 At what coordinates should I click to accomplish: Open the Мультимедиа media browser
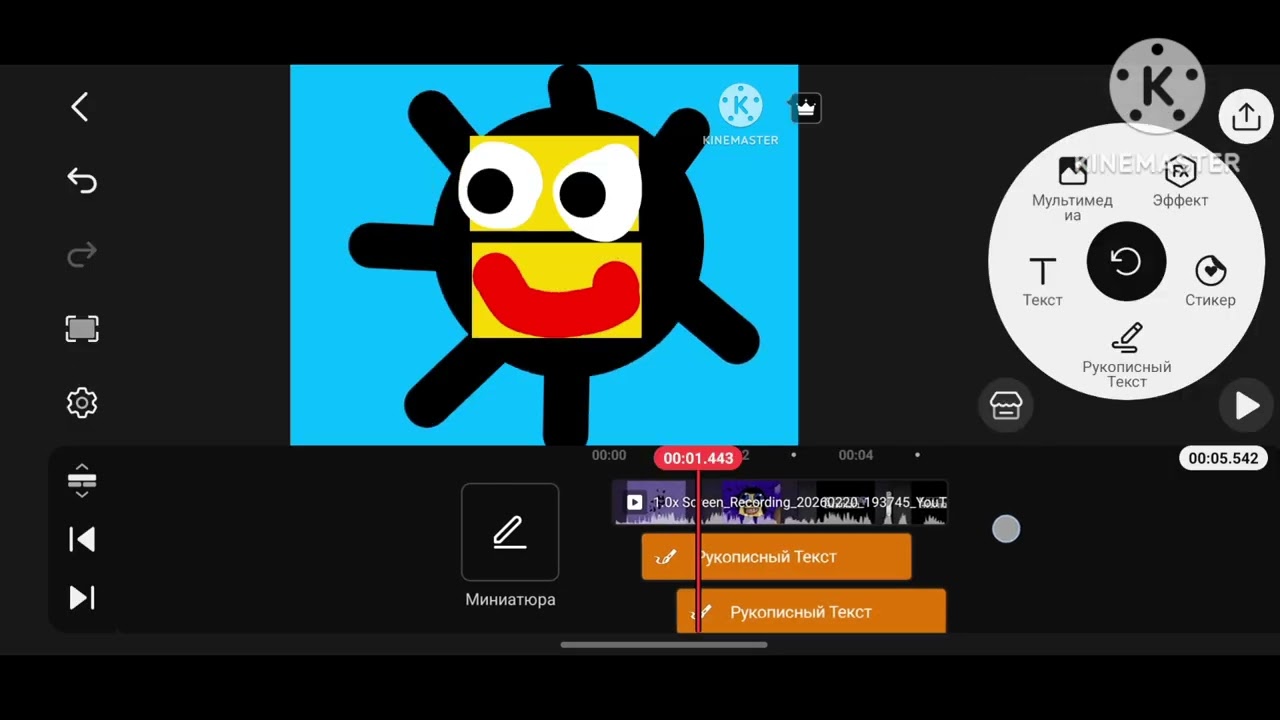1072,190
